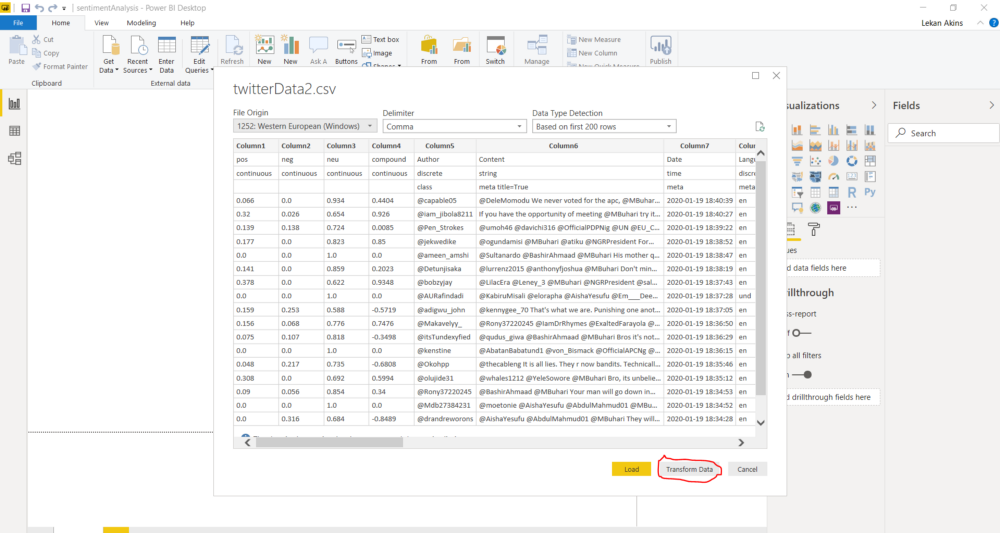Select Q&A speech bubble visualization

797,207
